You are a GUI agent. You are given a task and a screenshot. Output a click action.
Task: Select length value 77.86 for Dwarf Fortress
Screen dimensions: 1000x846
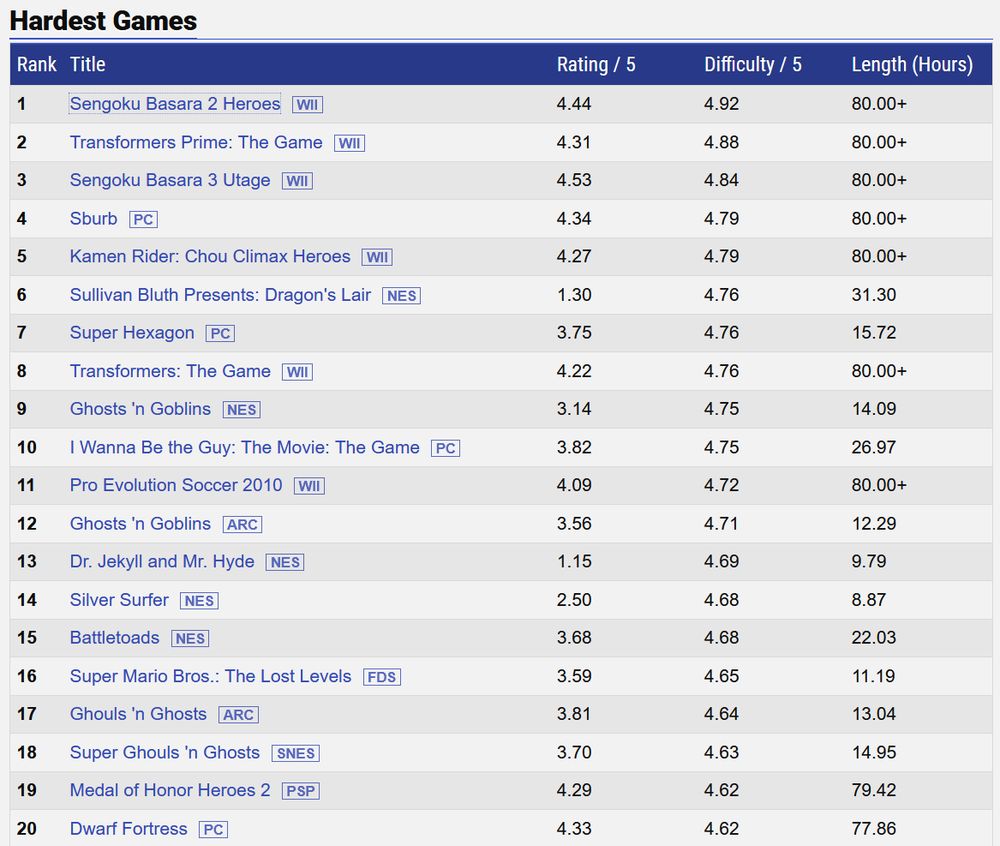[874, 829]
